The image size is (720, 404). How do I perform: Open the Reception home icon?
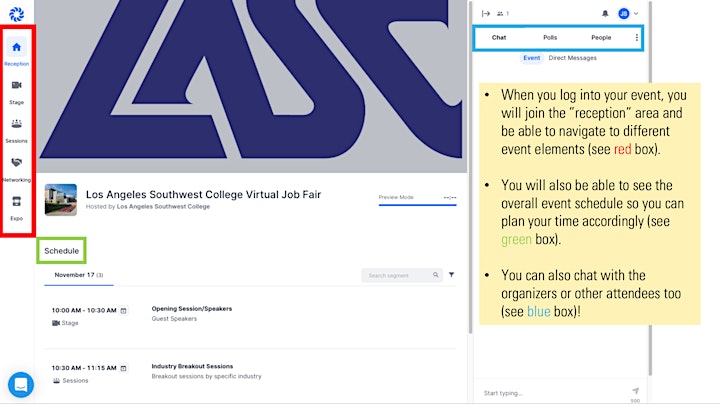pyautogui.click(x=17, y=47)
